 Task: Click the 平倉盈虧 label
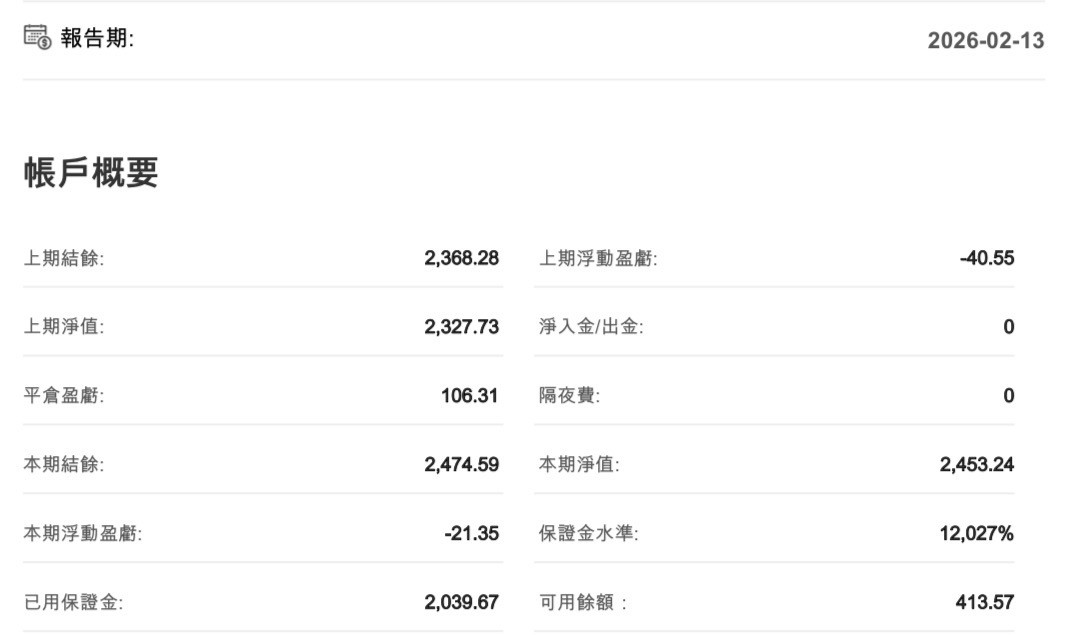click(64, 396)
